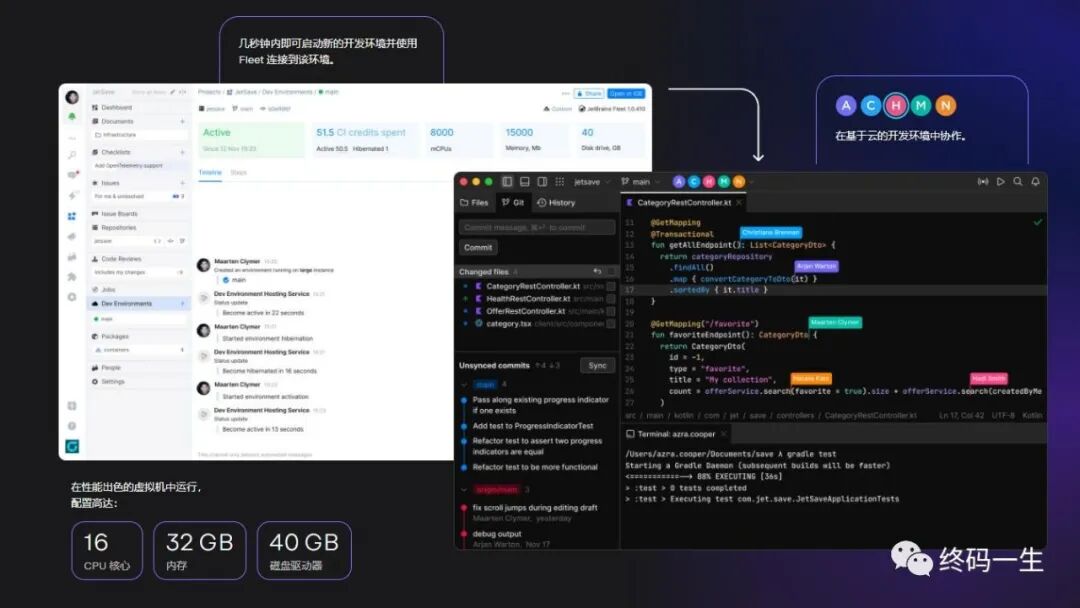Click the Space logo at sidebar bottom
This screenshot has width=1080, height=608.
click(x=72, y=446)
